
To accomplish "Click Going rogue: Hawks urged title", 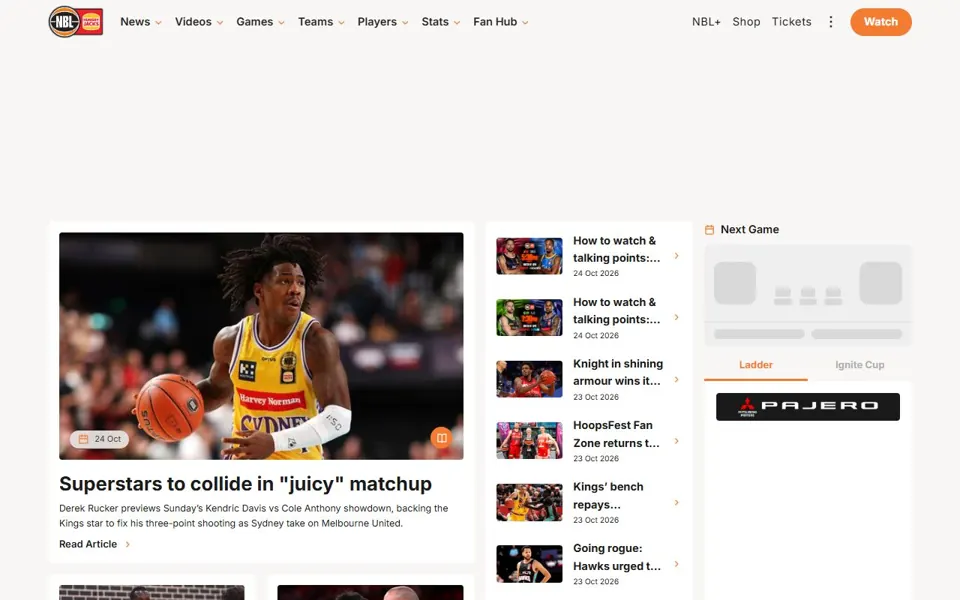I will tap(617, 557).
